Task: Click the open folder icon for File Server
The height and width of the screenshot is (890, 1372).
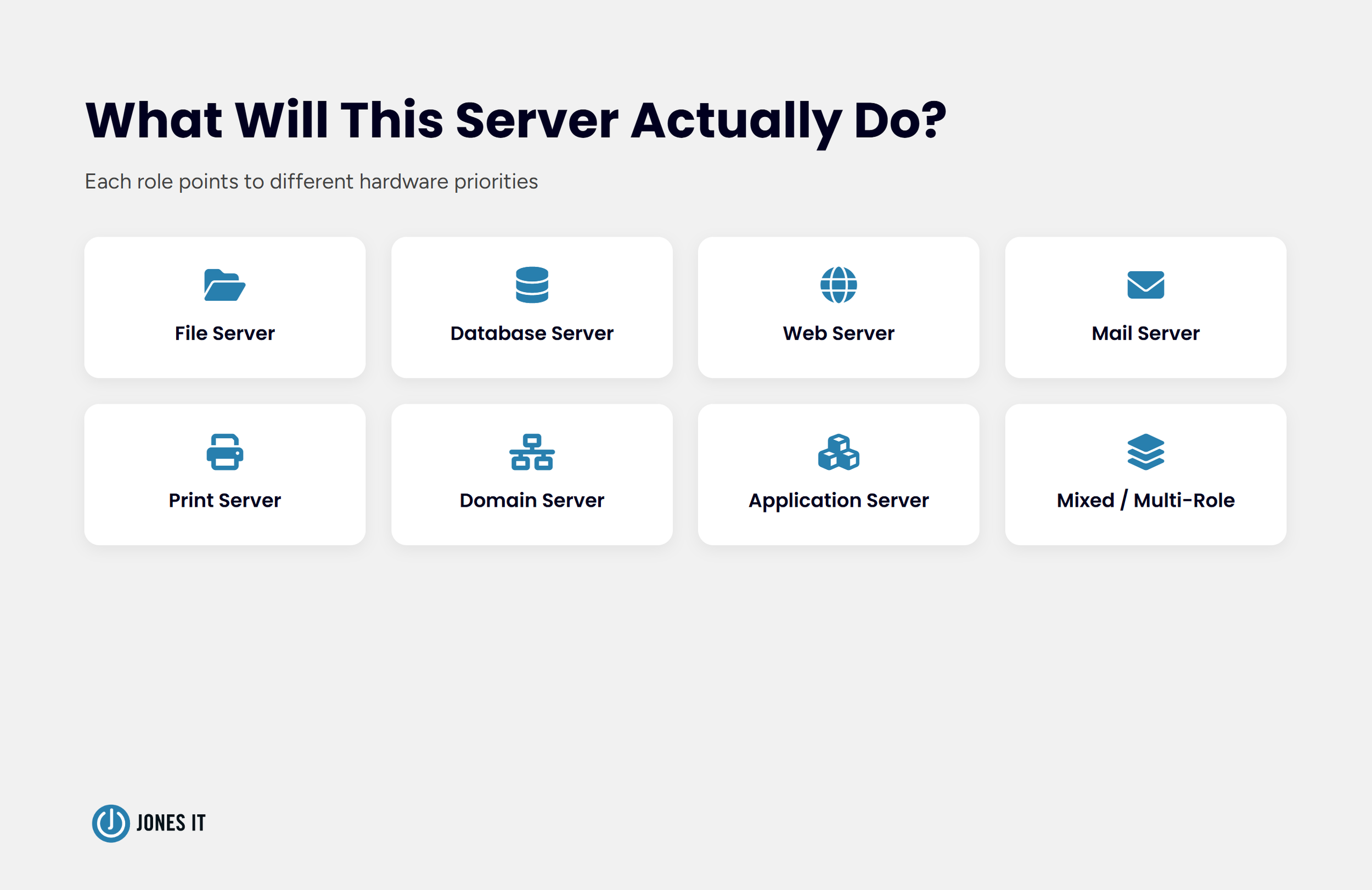Action: 225,285
